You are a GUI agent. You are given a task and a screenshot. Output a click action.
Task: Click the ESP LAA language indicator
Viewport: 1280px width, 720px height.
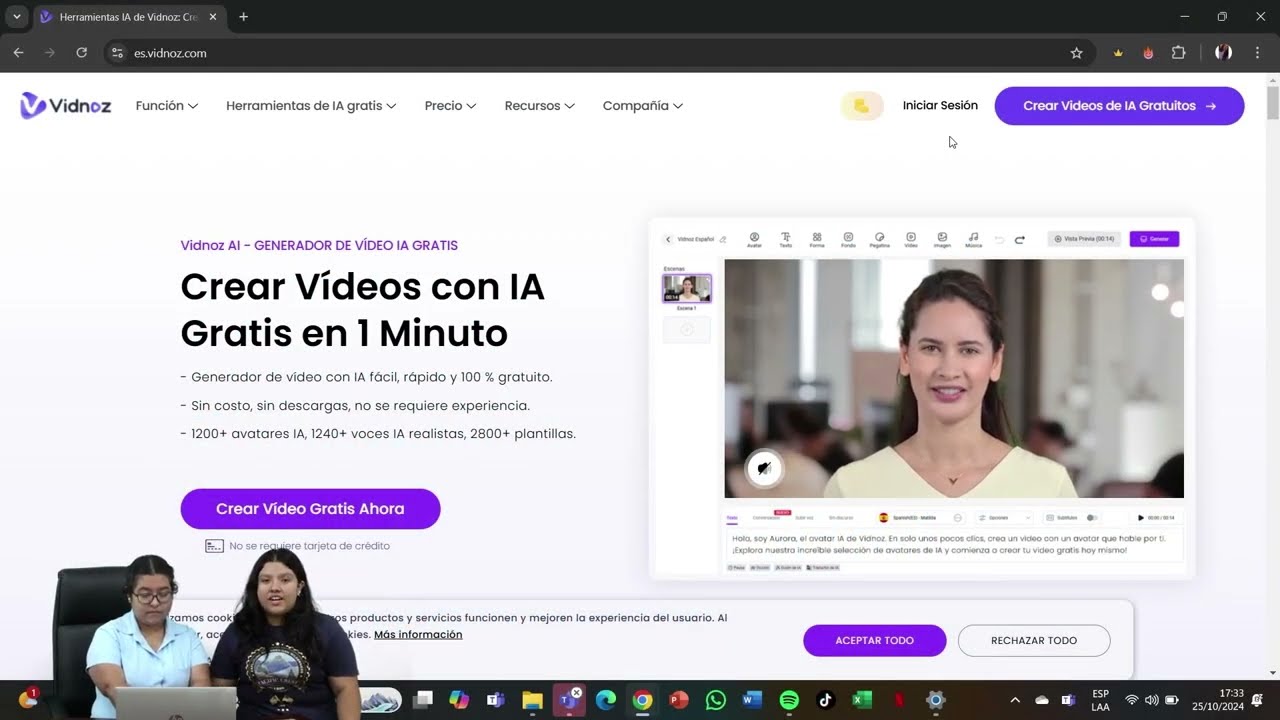pos(1100,700)
